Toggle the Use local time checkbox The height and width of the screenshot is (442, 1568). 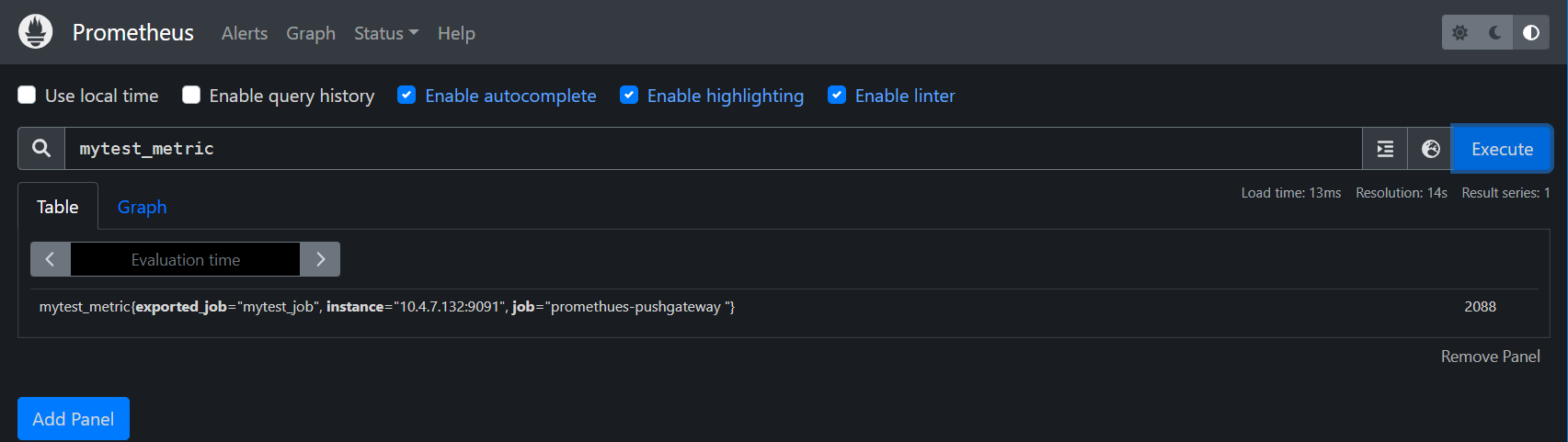(x=27, y=96)
